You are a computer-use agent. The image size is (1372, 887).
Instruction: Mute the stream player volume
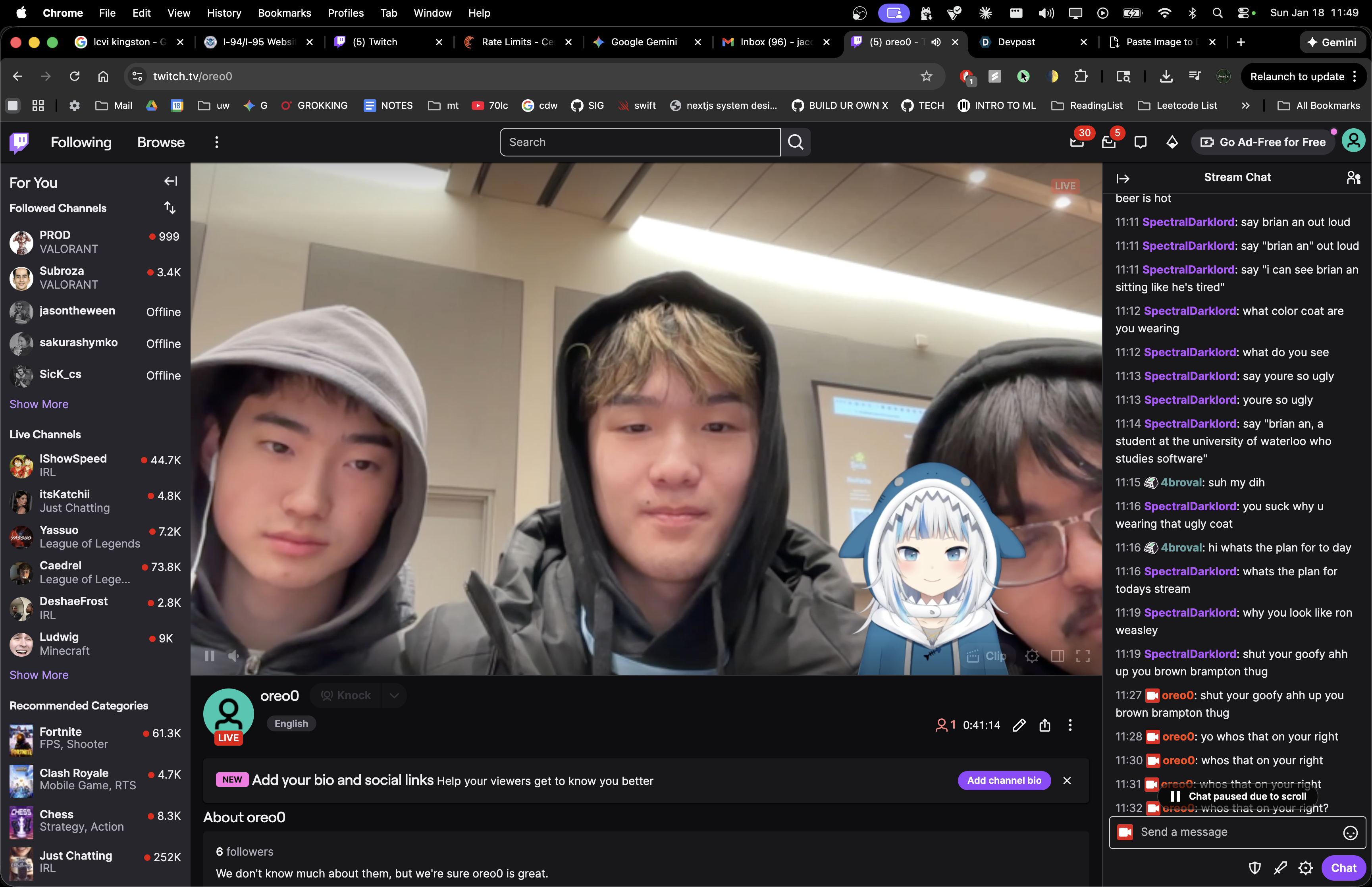[233, 656]
